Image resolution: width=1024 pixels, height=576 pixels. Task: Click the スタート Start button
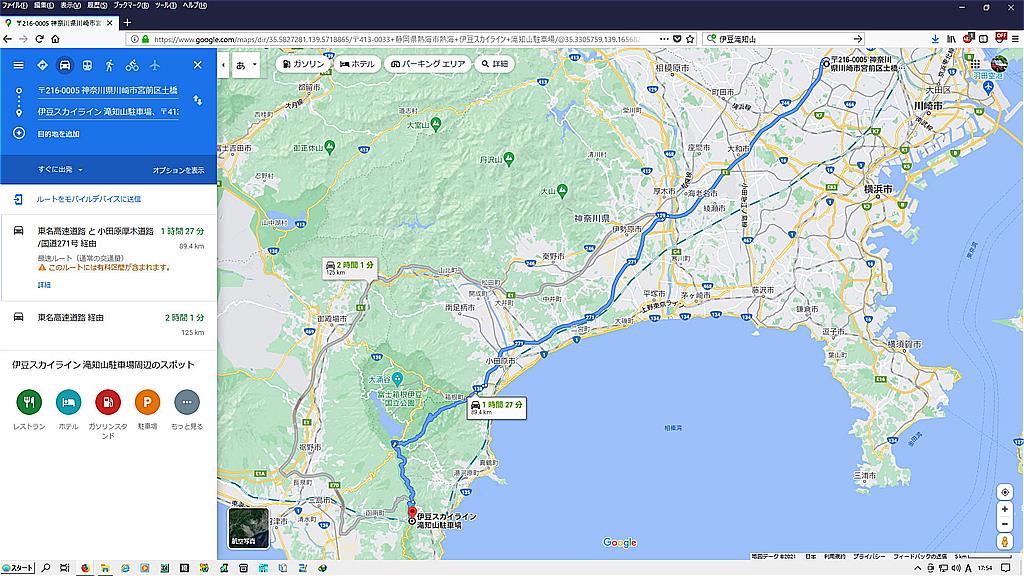tap(18, 568)
